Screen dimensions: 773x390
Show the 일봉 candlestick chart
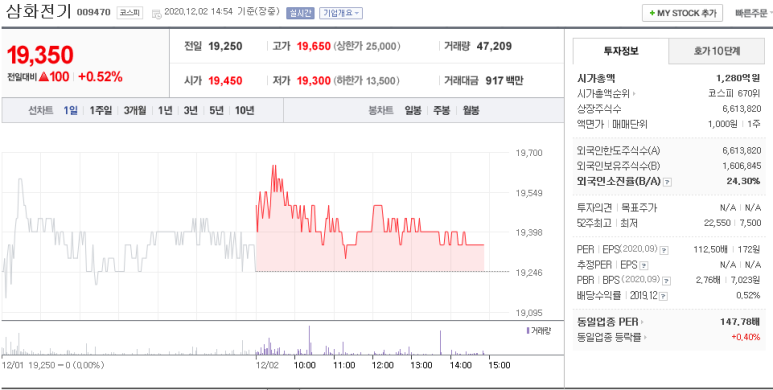pos(413,110)
